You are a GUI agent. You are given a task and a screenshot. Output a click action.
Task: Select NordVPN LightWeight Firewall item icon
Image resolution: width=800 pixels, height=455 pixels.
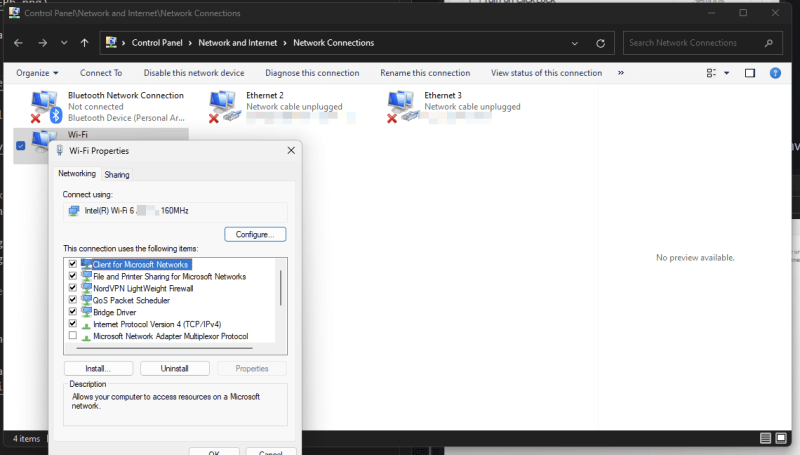[x=86, y=288]
